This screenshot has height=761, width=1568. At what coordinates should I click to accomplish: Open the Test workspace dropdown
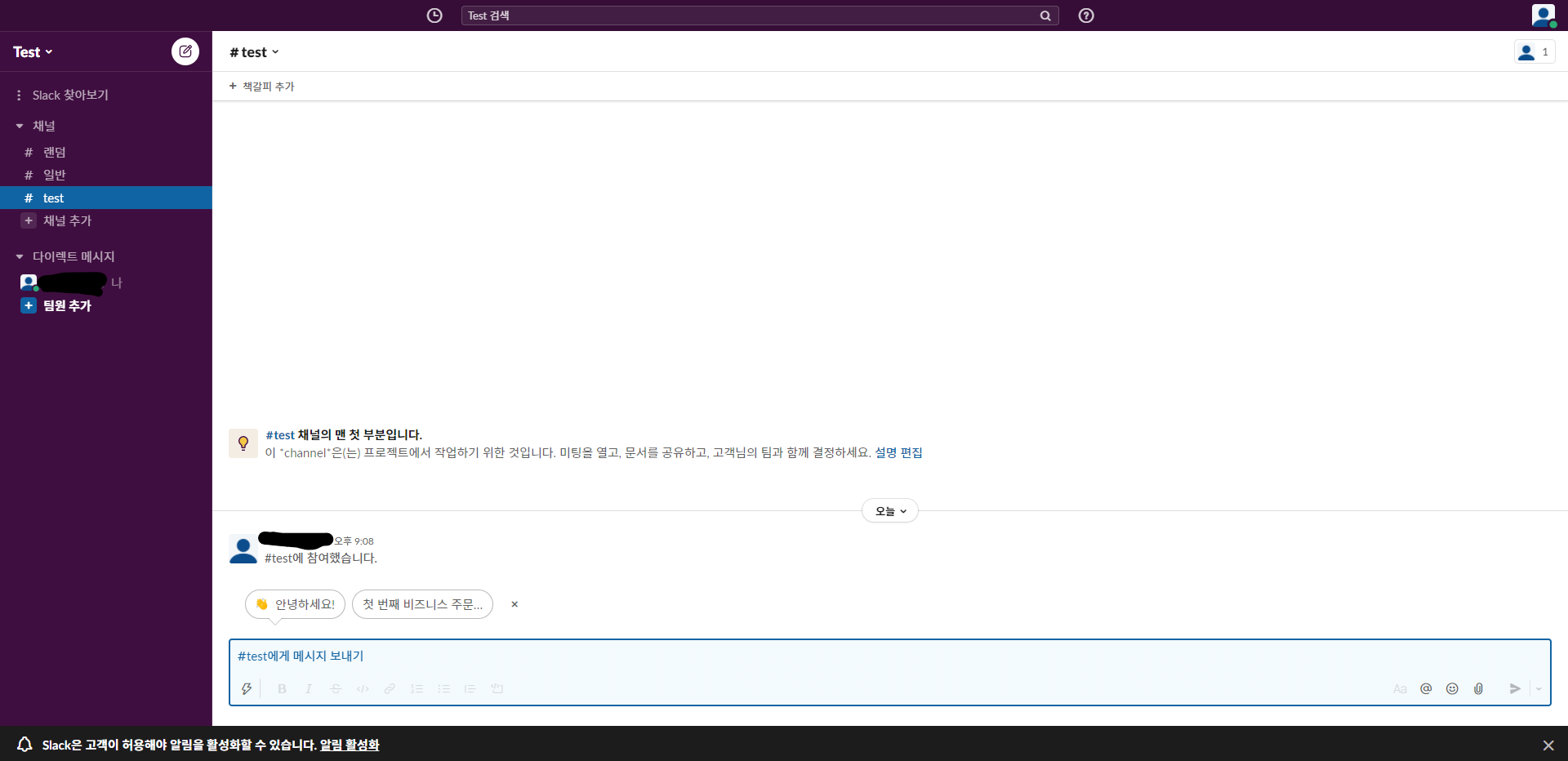(x=33, y=51)
